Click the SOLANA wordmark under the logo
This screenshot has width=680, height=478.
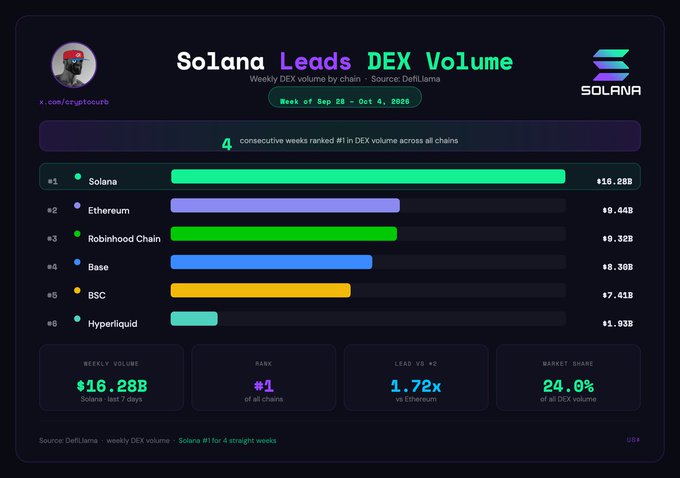click(x=611, y=90)
